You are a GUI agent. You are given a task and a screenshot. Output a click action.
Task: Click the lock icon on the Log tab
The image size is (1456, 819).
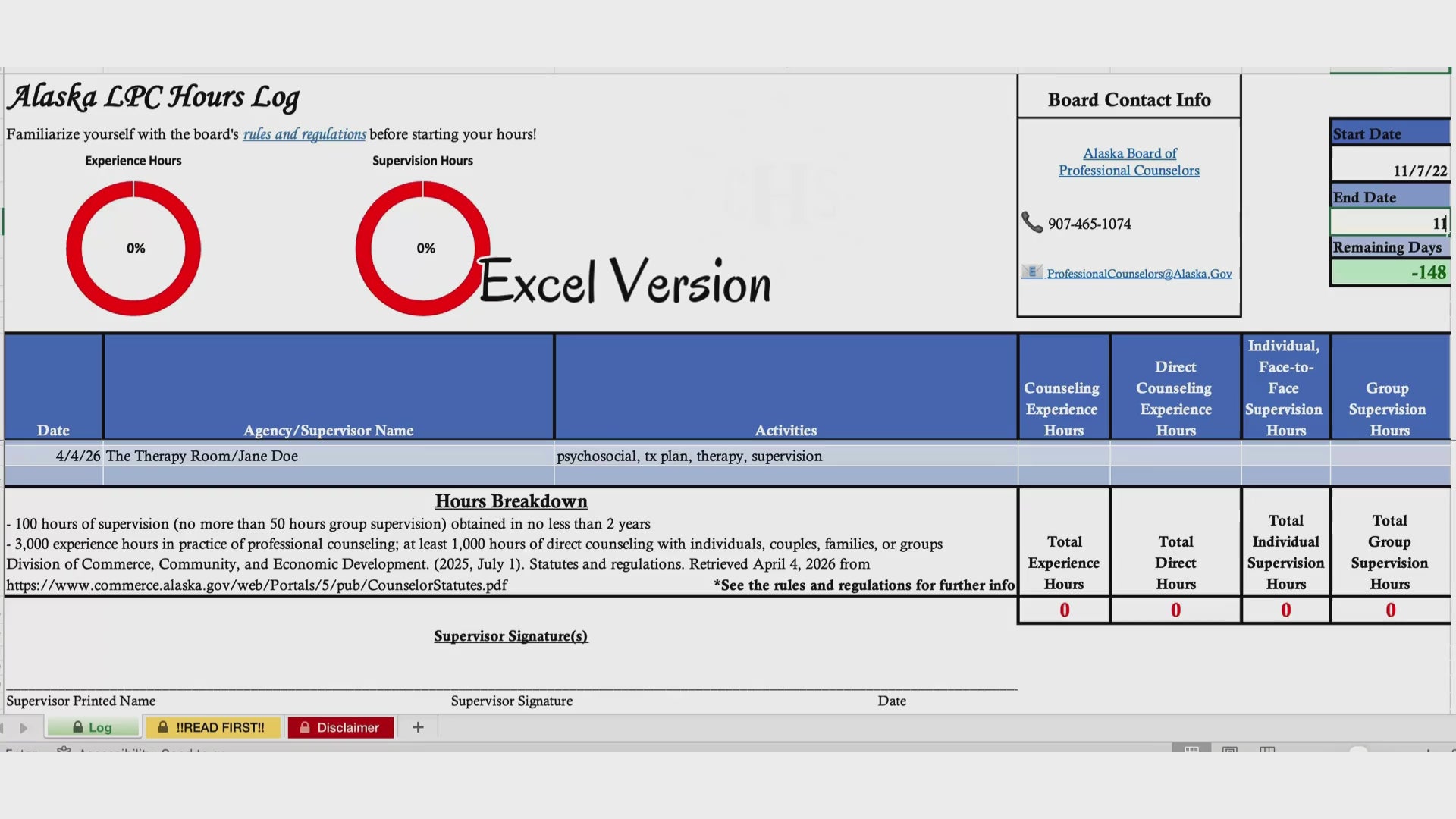[77, 727]
